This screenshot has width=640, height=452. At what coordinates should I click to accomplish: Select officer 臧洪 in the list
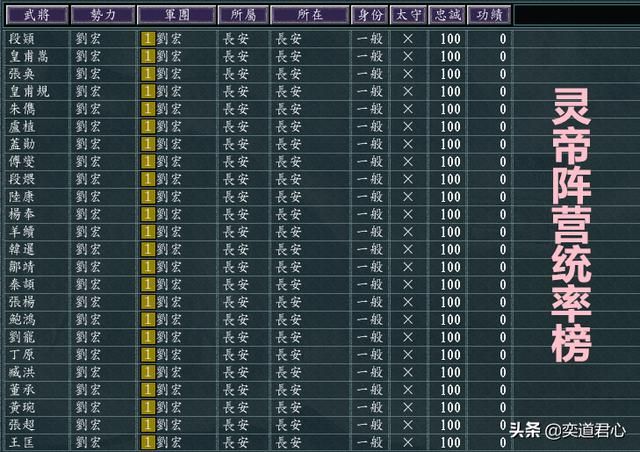point(22,372)
